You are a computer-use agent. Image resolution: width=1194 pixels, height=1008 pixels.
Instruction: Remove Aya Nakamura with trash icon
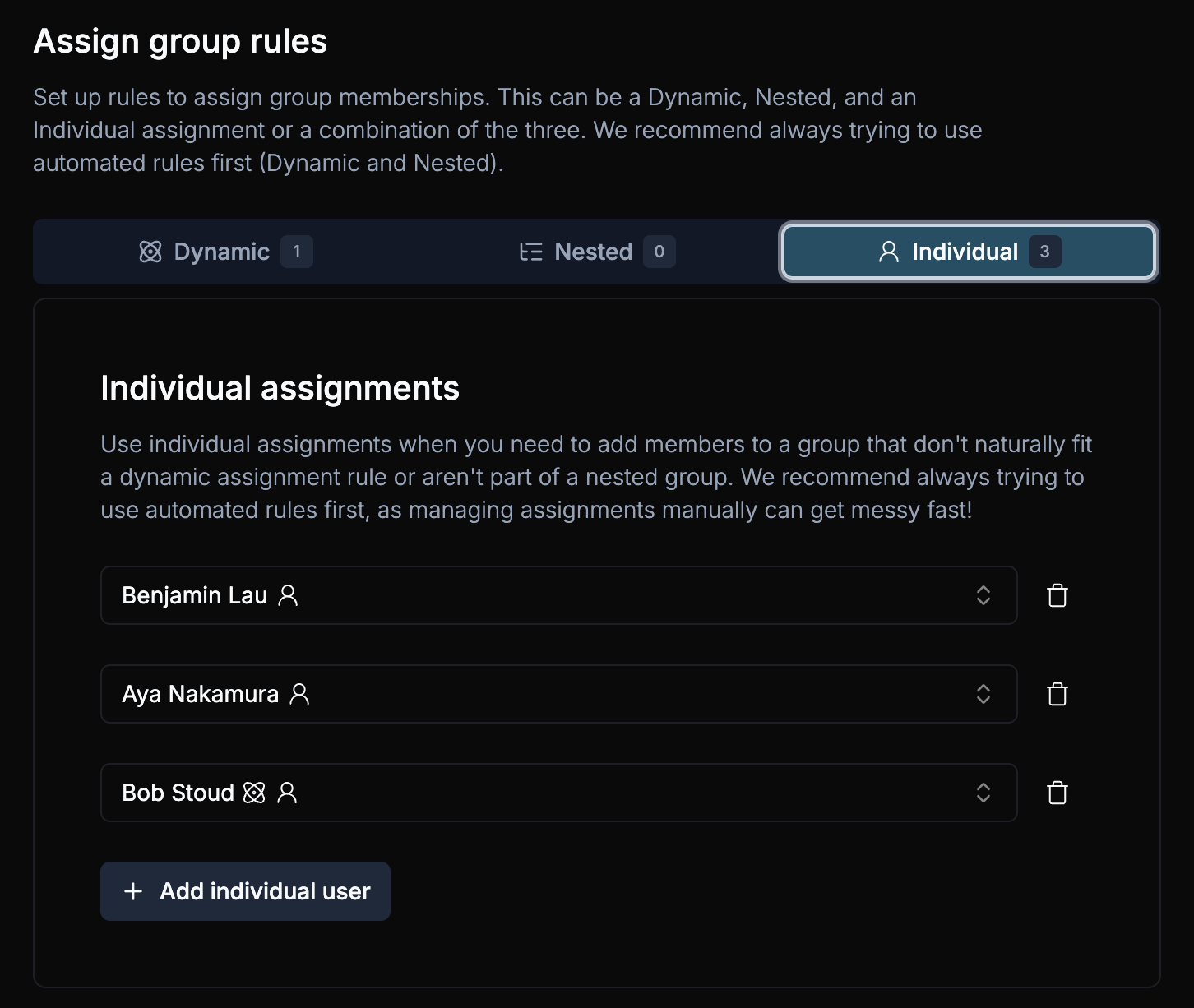pos(1057,694)
